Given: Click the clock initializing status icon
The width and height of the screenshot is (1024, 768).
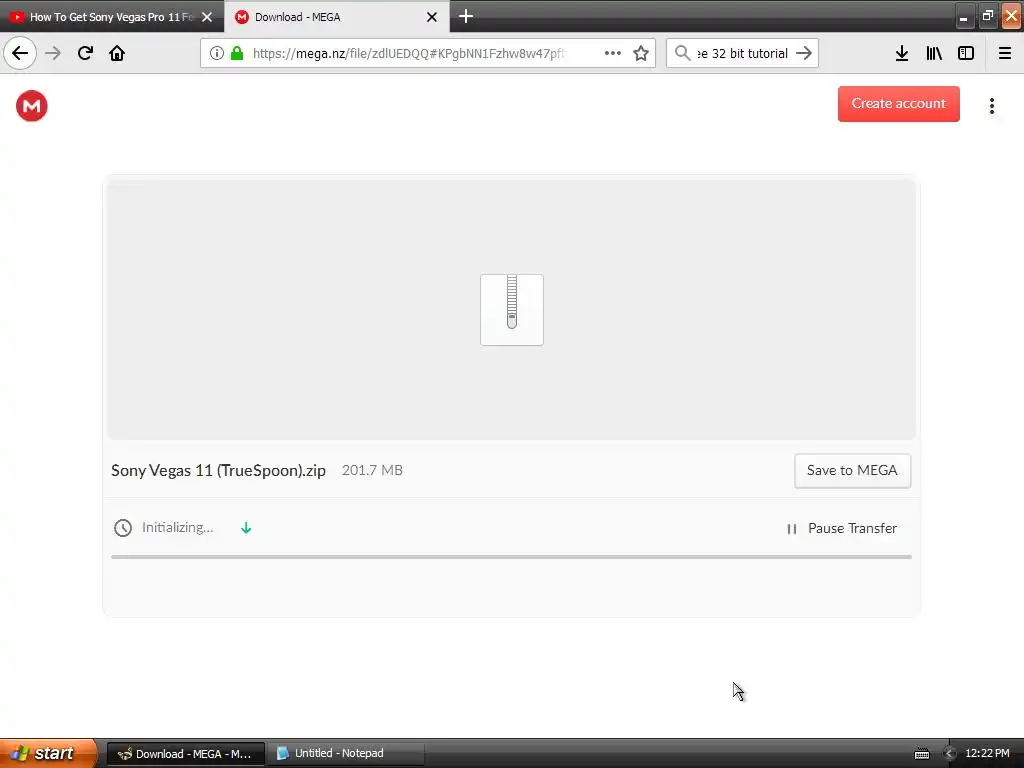Looking at the screenshot, I should (123, 528).
